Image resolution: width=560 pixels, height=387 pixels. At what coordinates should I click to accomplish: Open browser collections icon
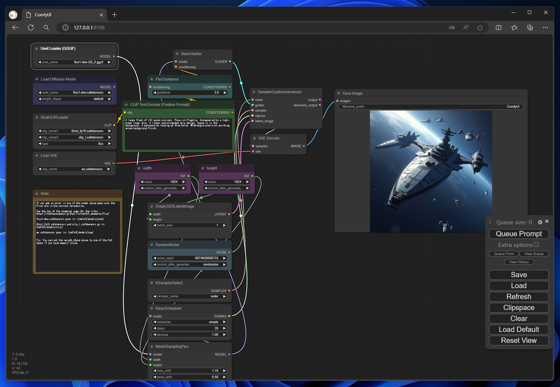[530, 27]
